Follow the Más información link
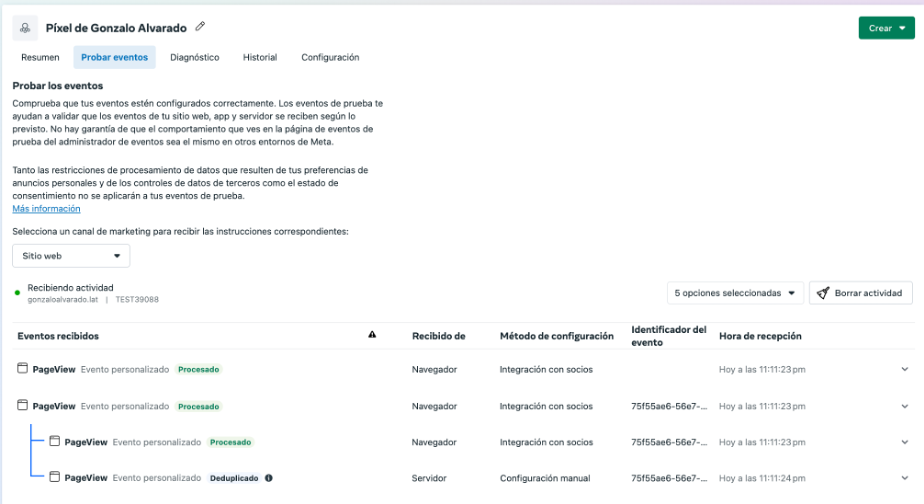 [46, 209]
